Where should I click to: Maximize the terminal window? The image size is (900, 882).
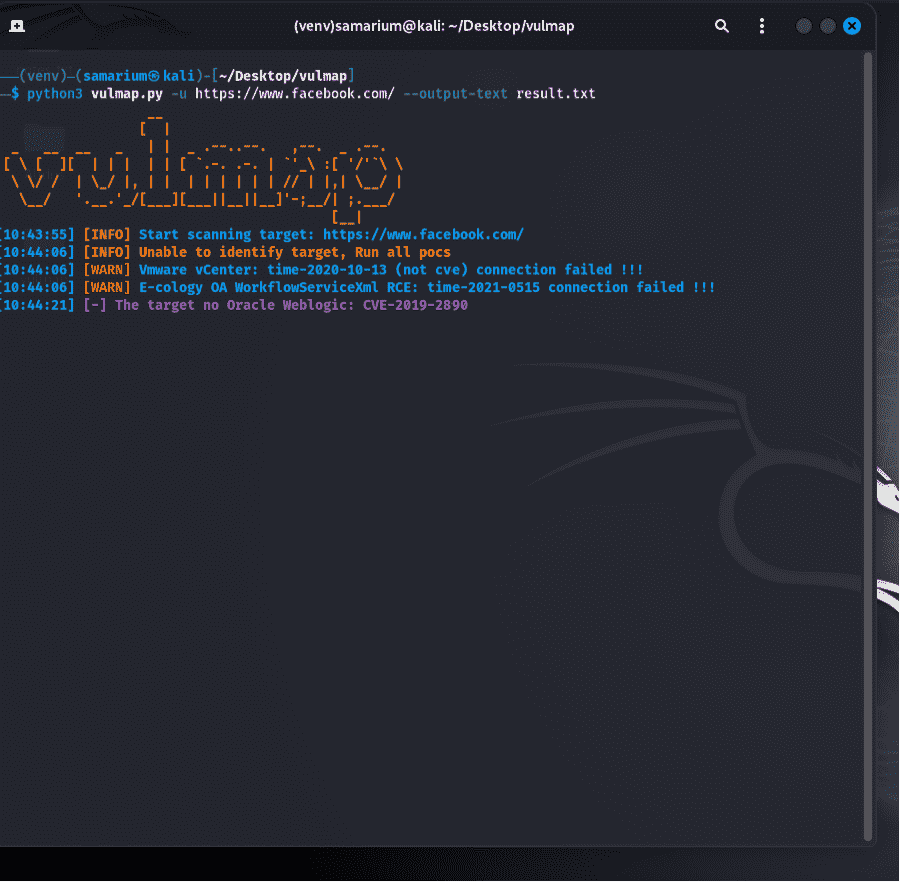tap(828, 26)
